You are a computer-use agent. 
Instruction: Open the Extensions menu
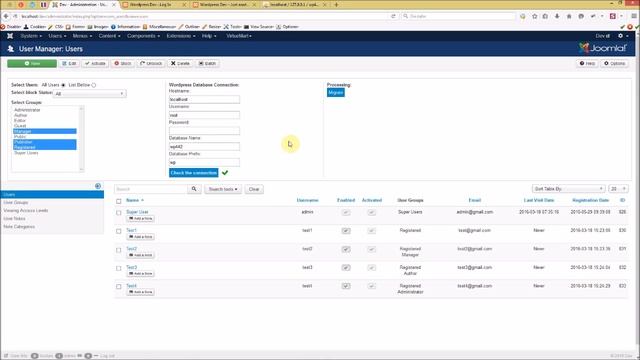[x=181, y=36]
